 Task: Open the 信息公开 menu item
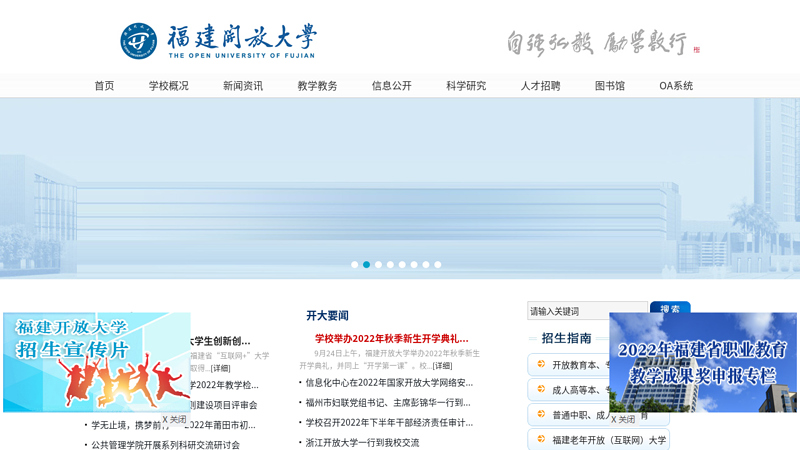tap(392, 86)
